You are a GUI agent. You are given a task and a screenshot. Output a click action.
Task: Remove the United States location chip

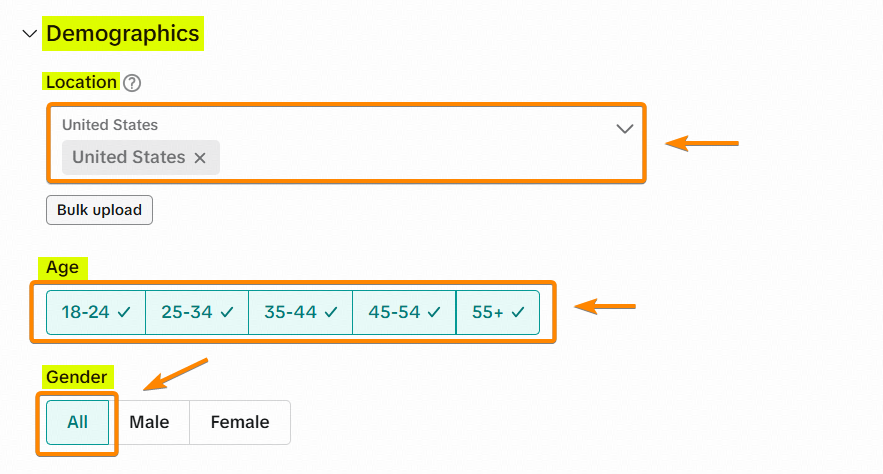tap(200, 158)
